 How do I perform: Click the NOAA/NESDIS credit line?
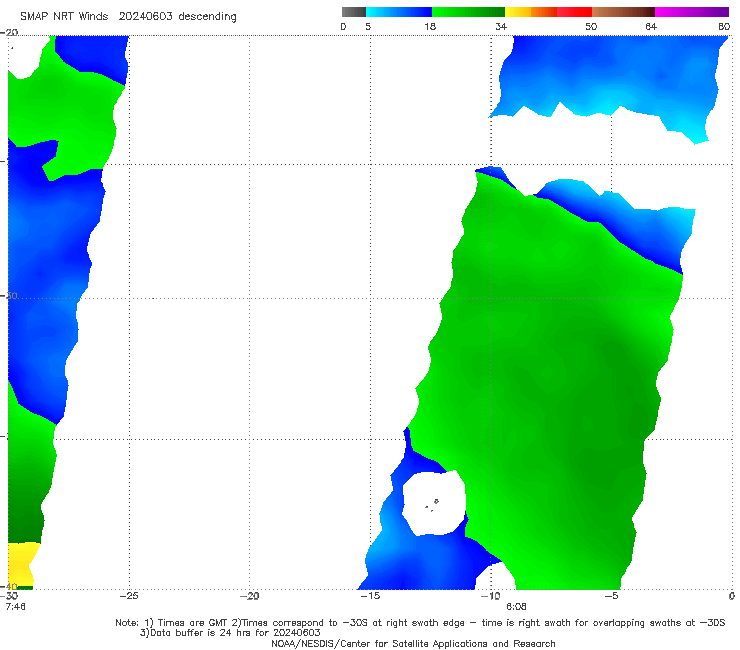413,643
